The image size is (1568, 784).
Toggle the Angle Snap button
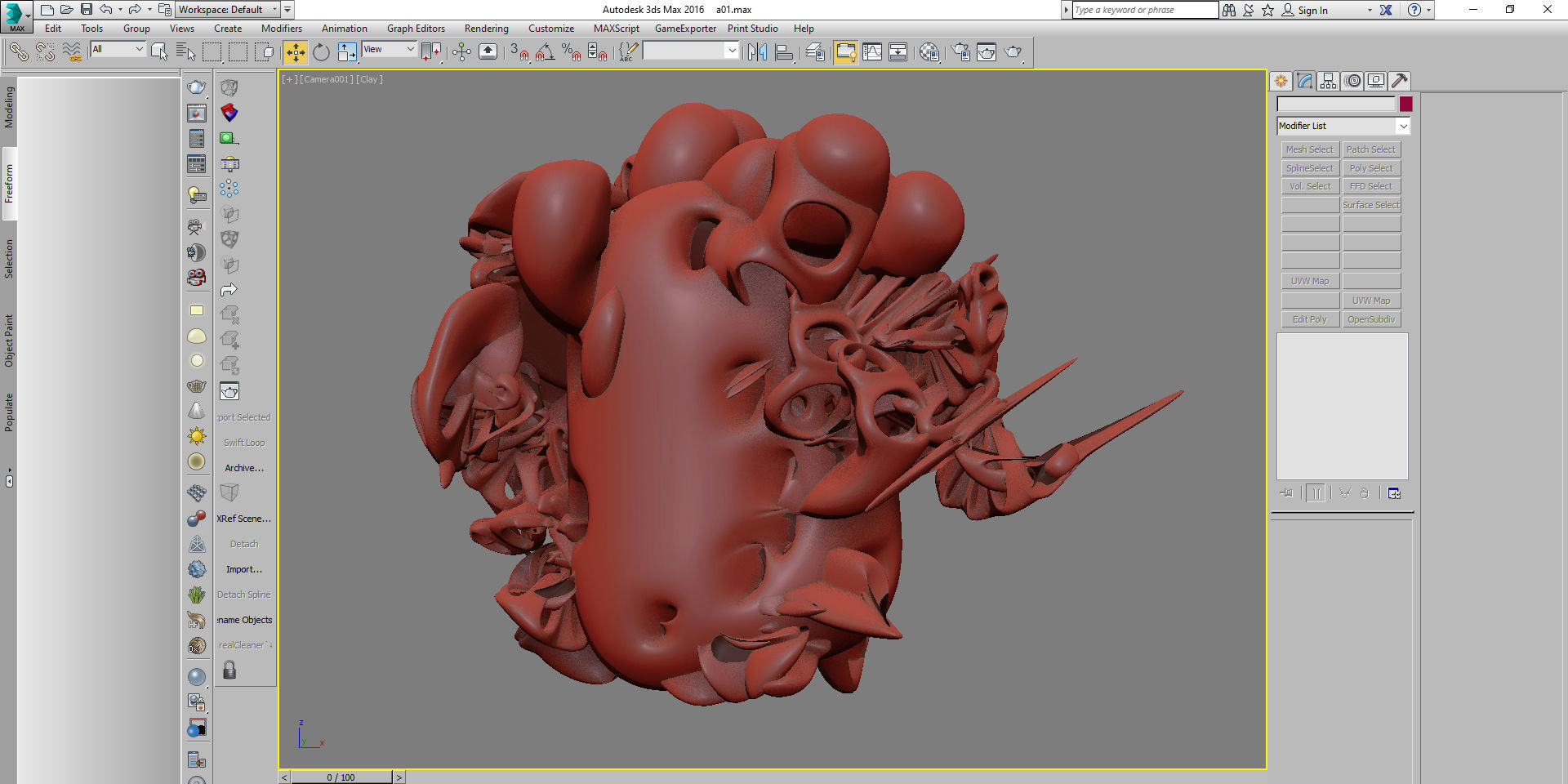click(545, 52)
